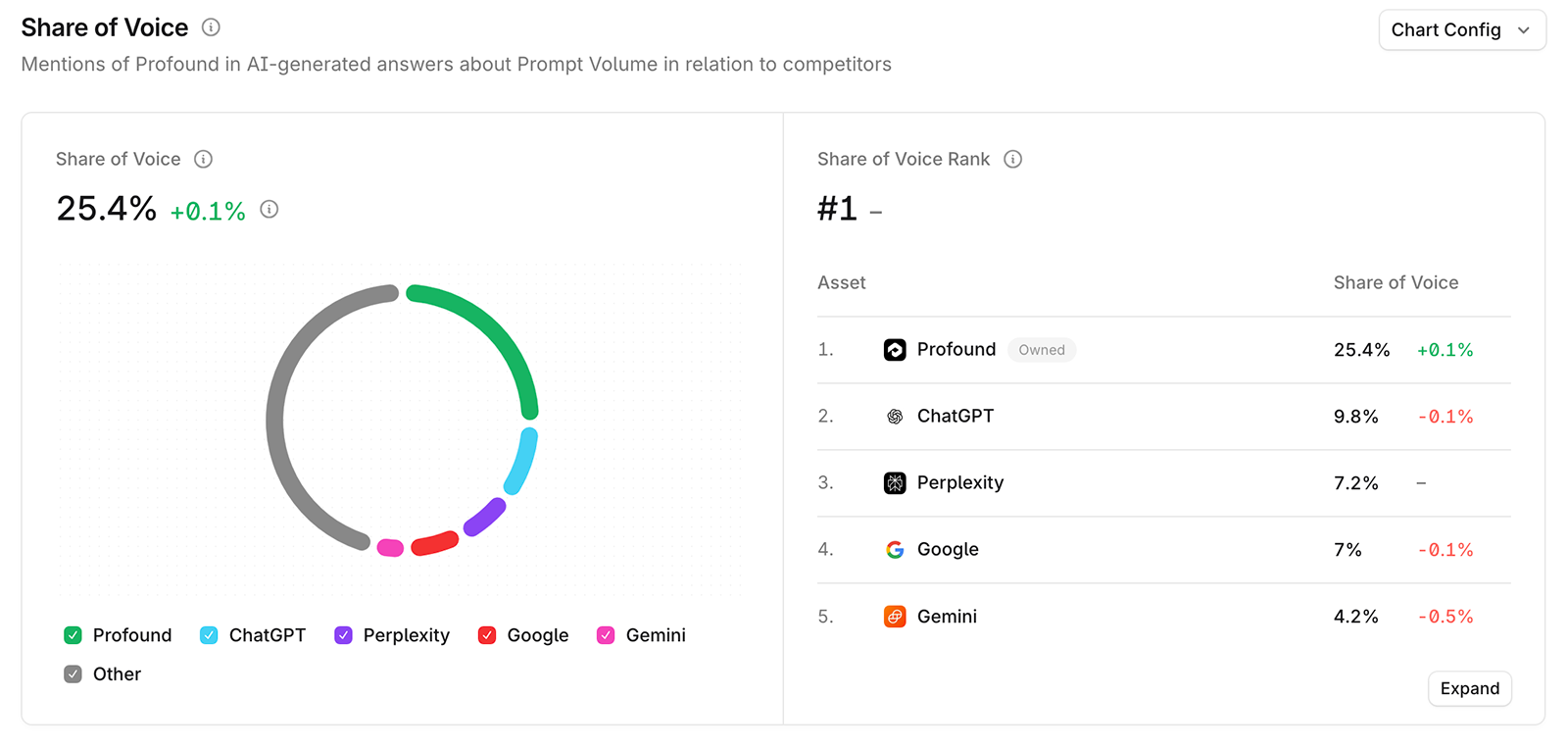Click the Owned badge next to Profound
This screenshot has width=1568, height=747.
coord(1042,350)
